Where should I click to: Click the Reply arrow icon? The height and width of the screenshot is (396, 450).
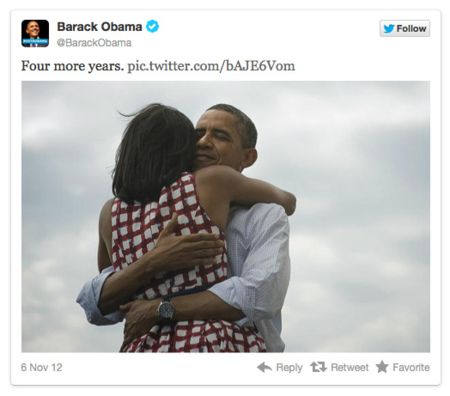point(265,367)
